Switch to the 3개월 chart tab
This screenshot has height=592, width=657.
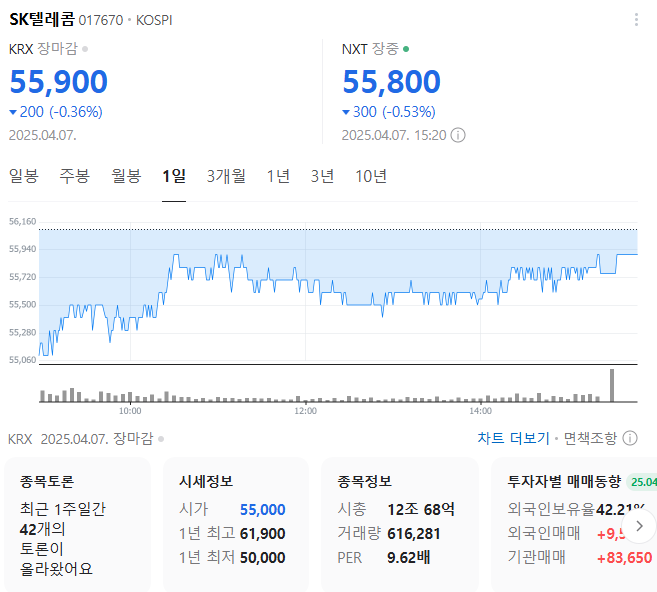click(x=226, y=176)
